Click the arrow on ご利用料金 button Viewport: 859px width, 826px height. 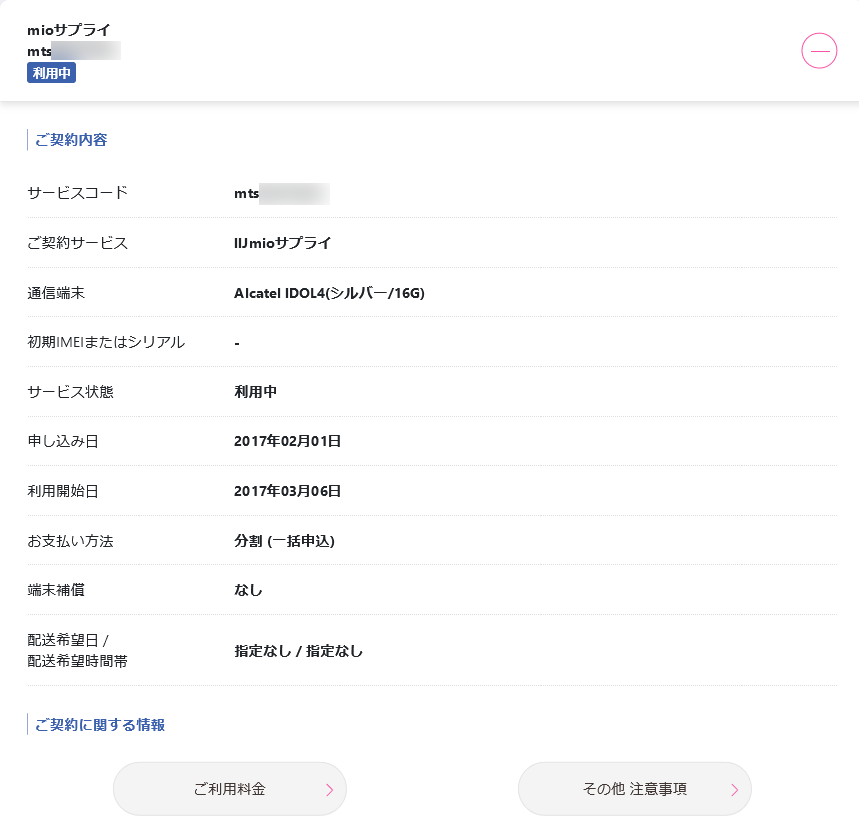330,790
